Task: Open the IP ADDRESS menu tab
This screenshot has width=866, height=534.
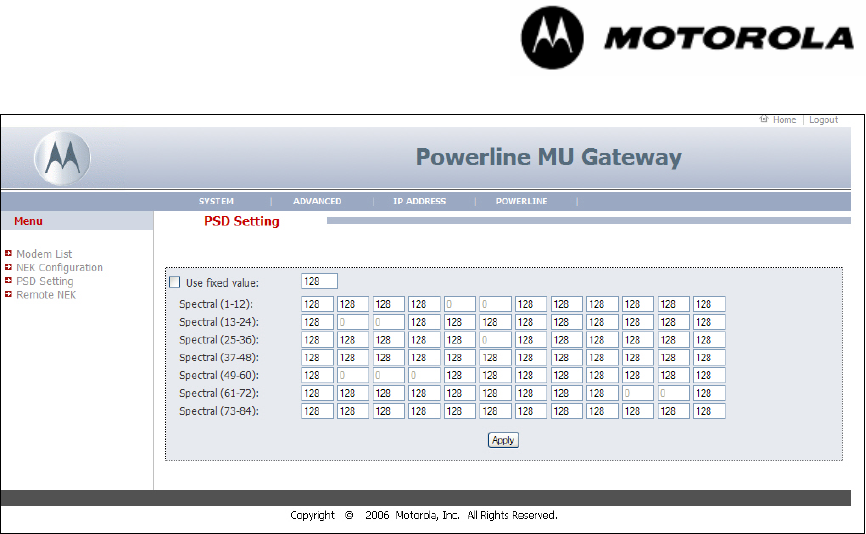Action: click(x=419, y=201)
